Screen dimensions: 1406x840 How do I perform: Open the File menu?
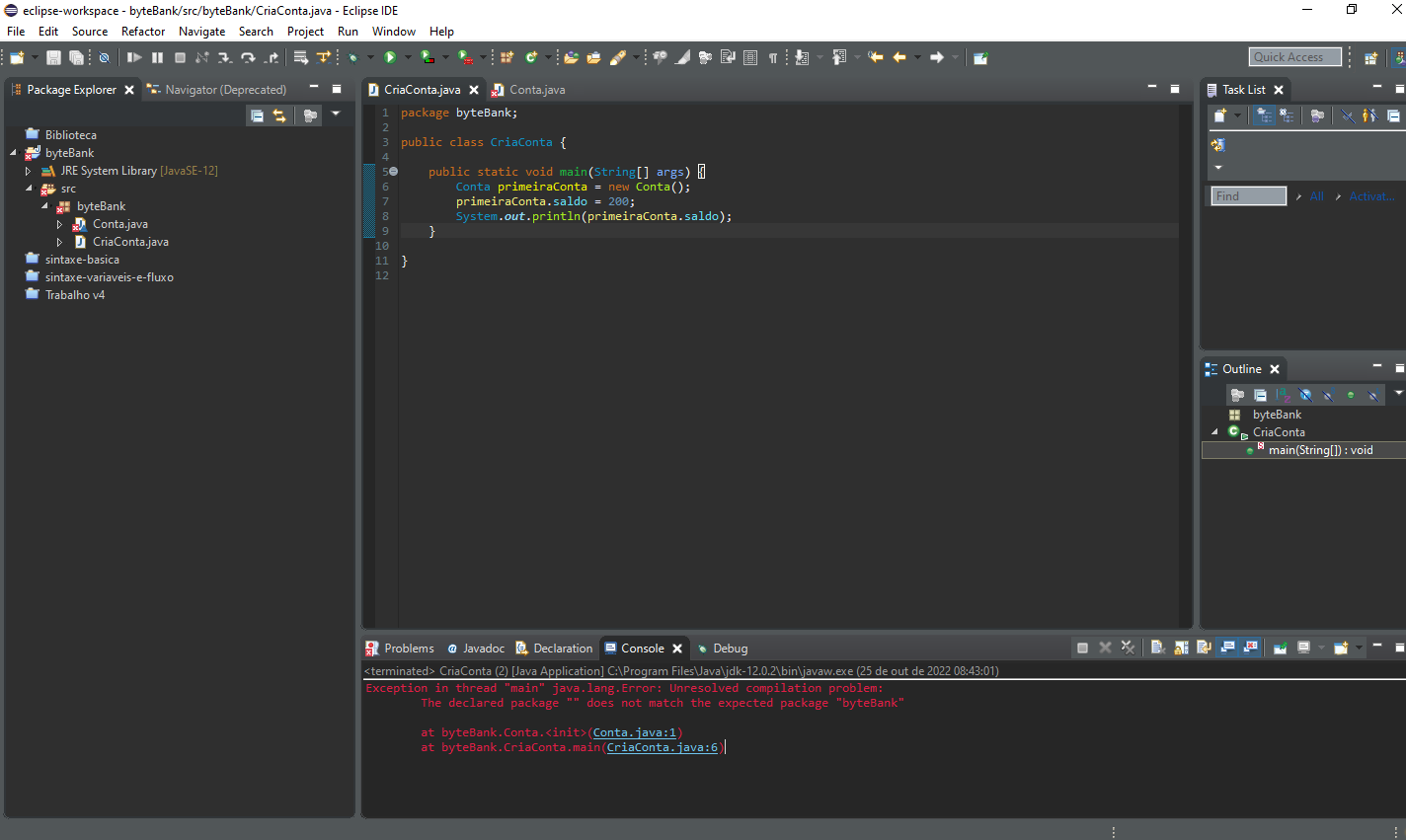pyautogui.click(x=16, y=32)
